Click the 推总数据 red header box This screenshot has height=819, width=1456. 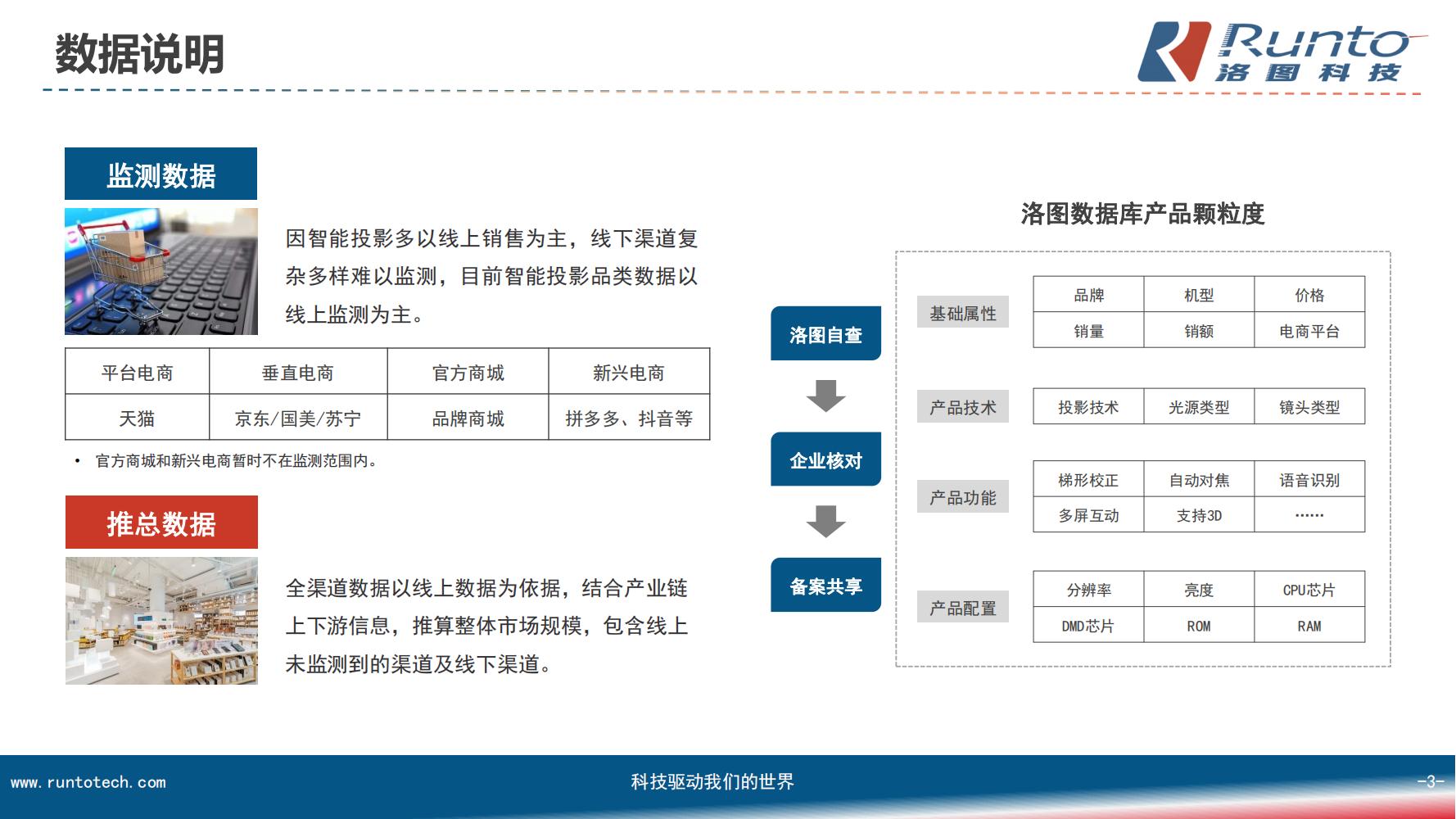click(x=161, y=522)
